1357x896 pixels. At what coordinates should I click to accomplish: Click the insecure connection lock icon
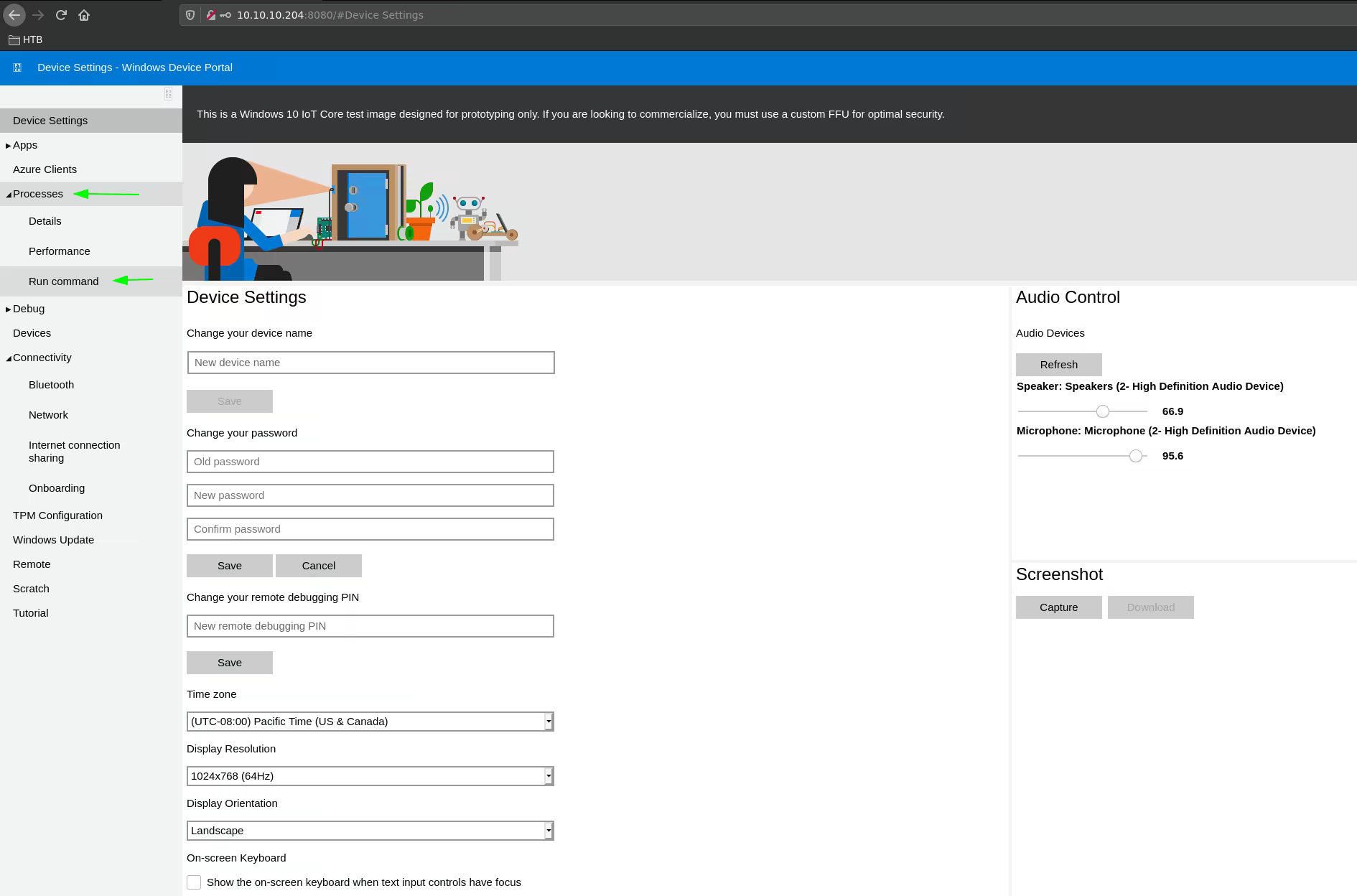click(x=210, y=15)
